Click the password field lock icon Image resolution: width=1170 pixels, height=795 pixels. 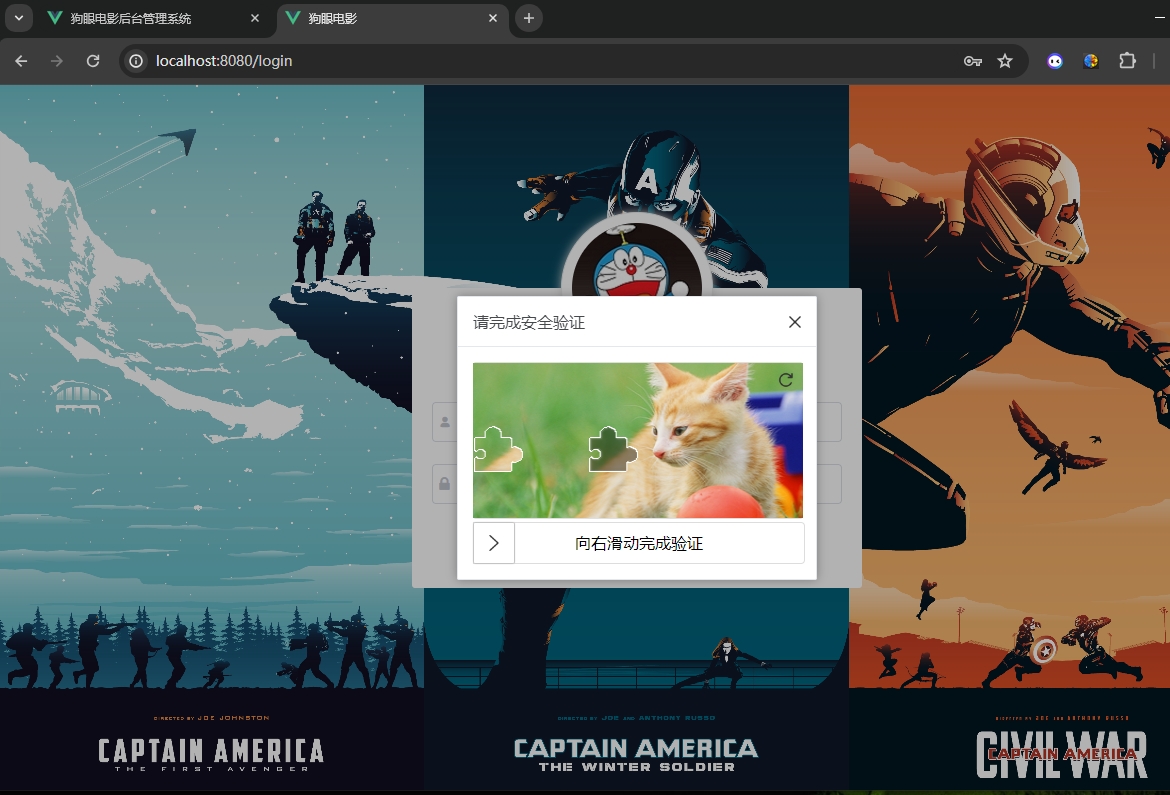[x=445, y=484]
